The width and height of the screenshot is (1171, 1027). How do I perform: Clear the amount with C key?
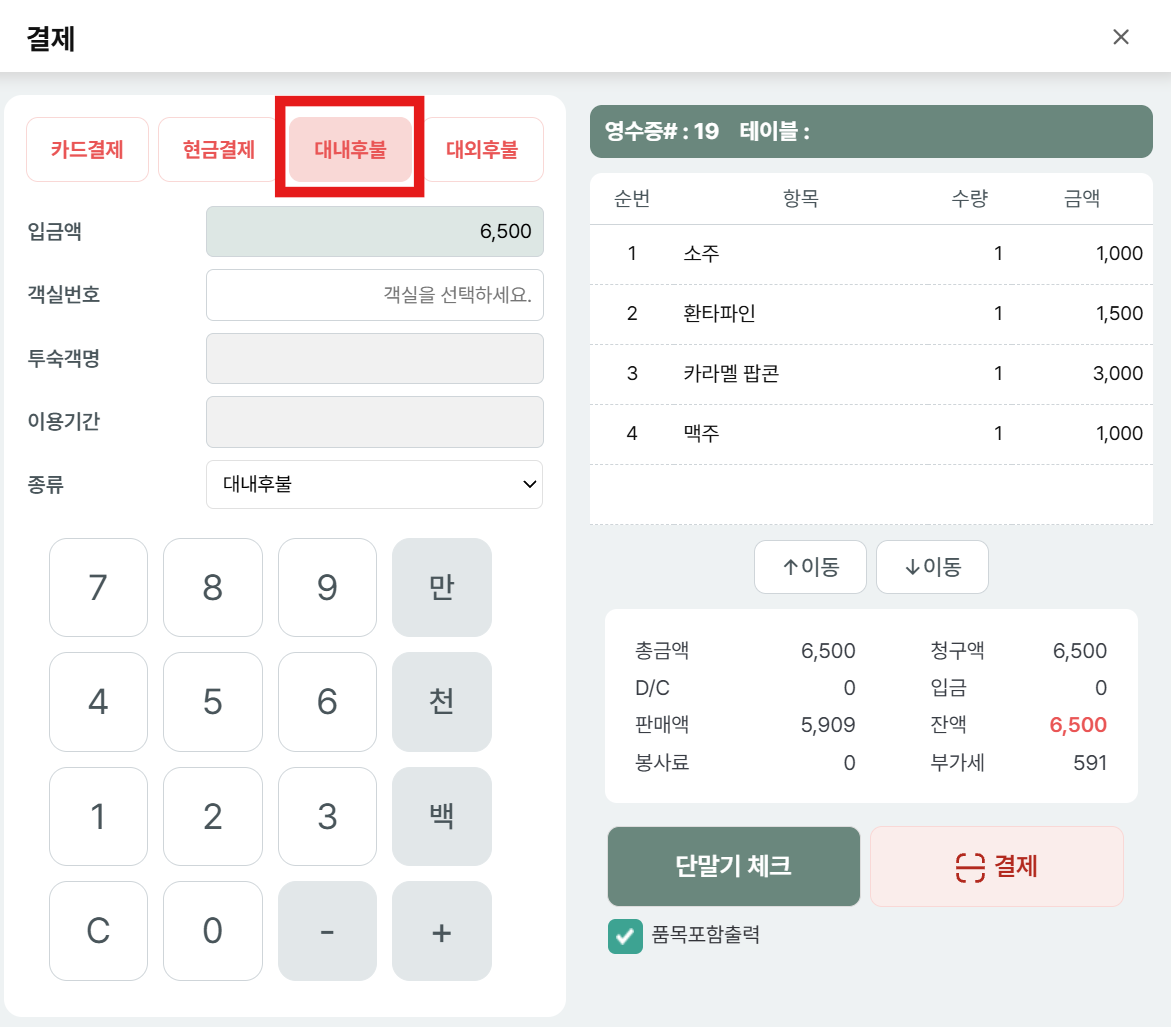(x=98, y=931)
